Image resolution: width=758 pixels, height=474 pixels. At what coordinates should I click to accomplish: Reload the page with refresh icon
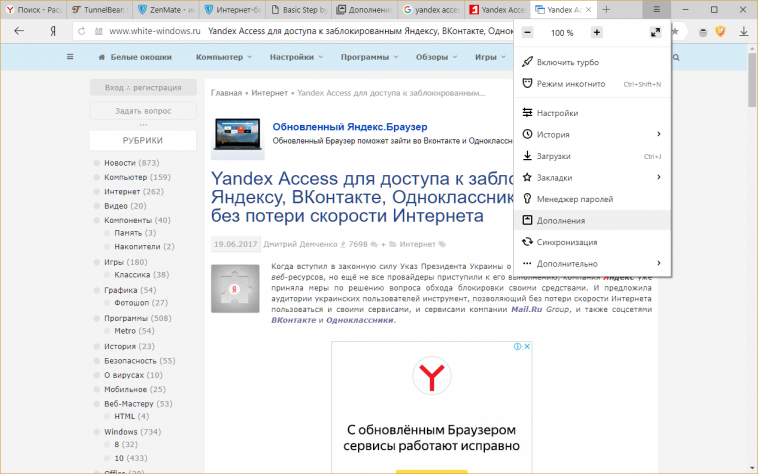coord(82,31)
